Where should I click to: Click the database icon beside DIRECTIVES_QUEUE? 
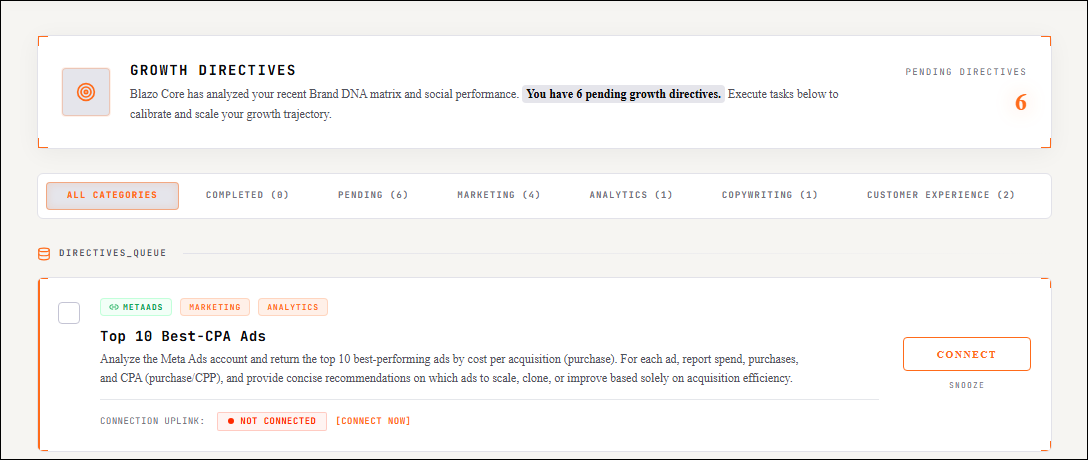point(44,254)
